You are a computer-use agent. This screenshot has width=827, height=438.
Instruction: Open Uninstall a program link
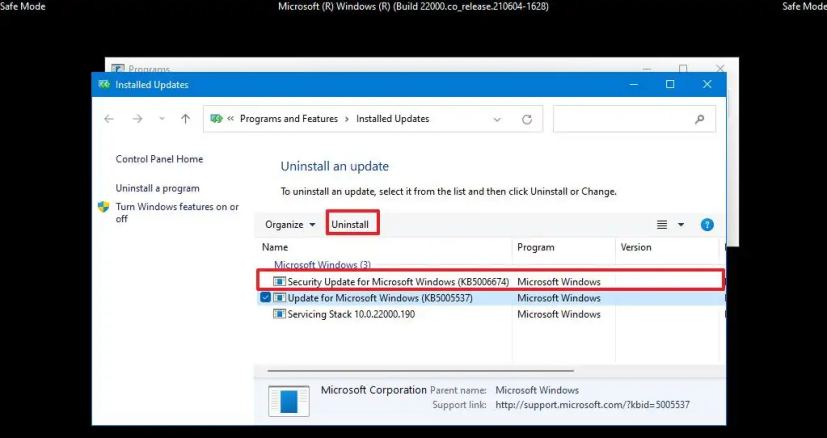pos(158,188)
